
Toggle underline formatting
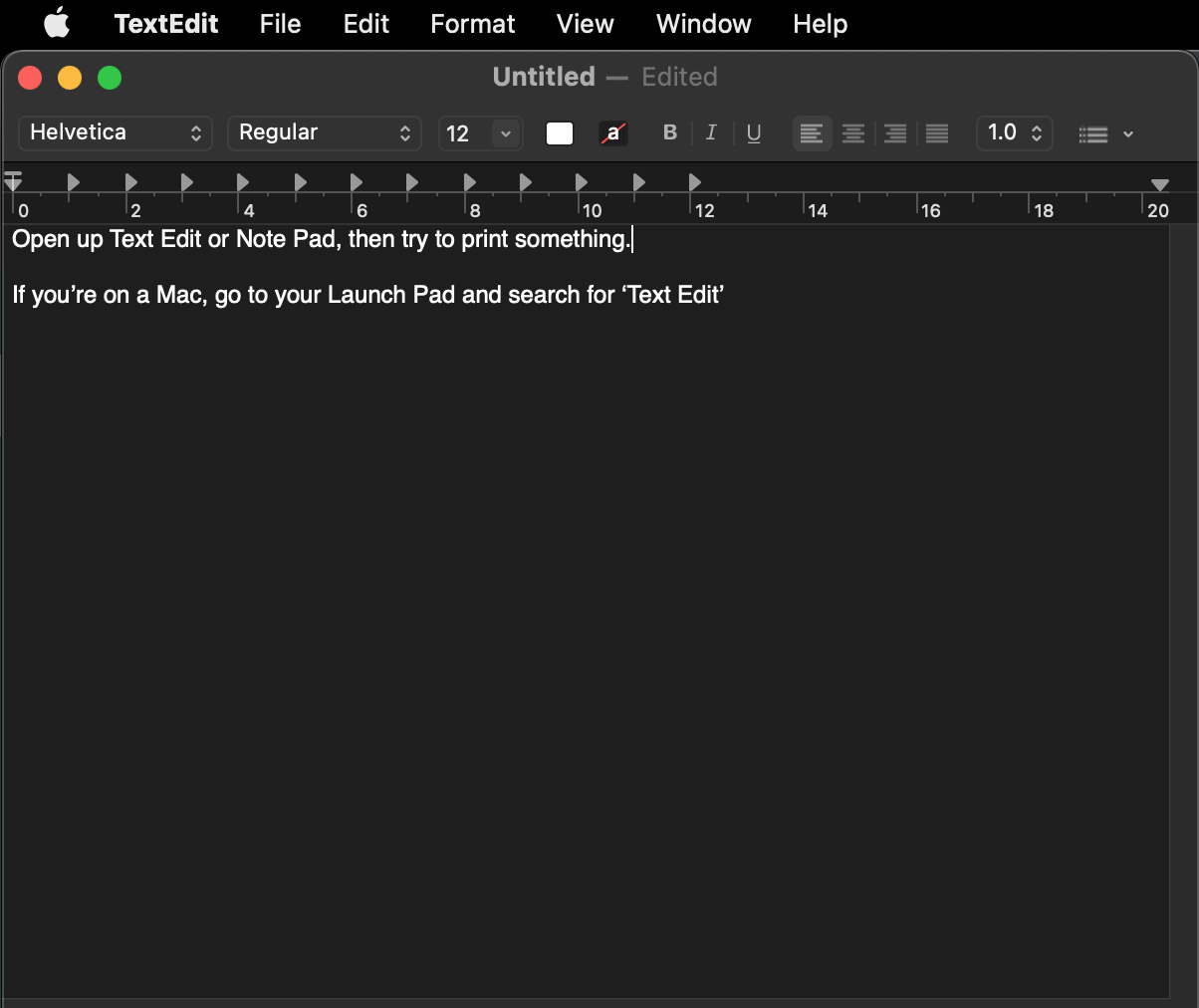[x=754, y=132]
